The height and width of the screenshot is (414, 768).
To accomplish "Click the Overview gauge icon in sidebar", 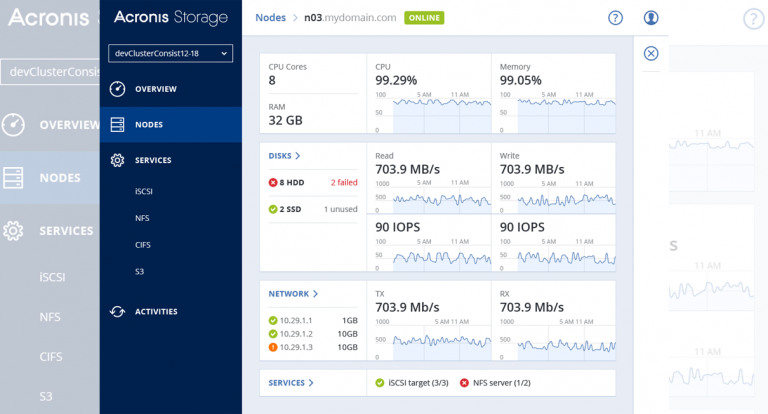I will 118,89.
